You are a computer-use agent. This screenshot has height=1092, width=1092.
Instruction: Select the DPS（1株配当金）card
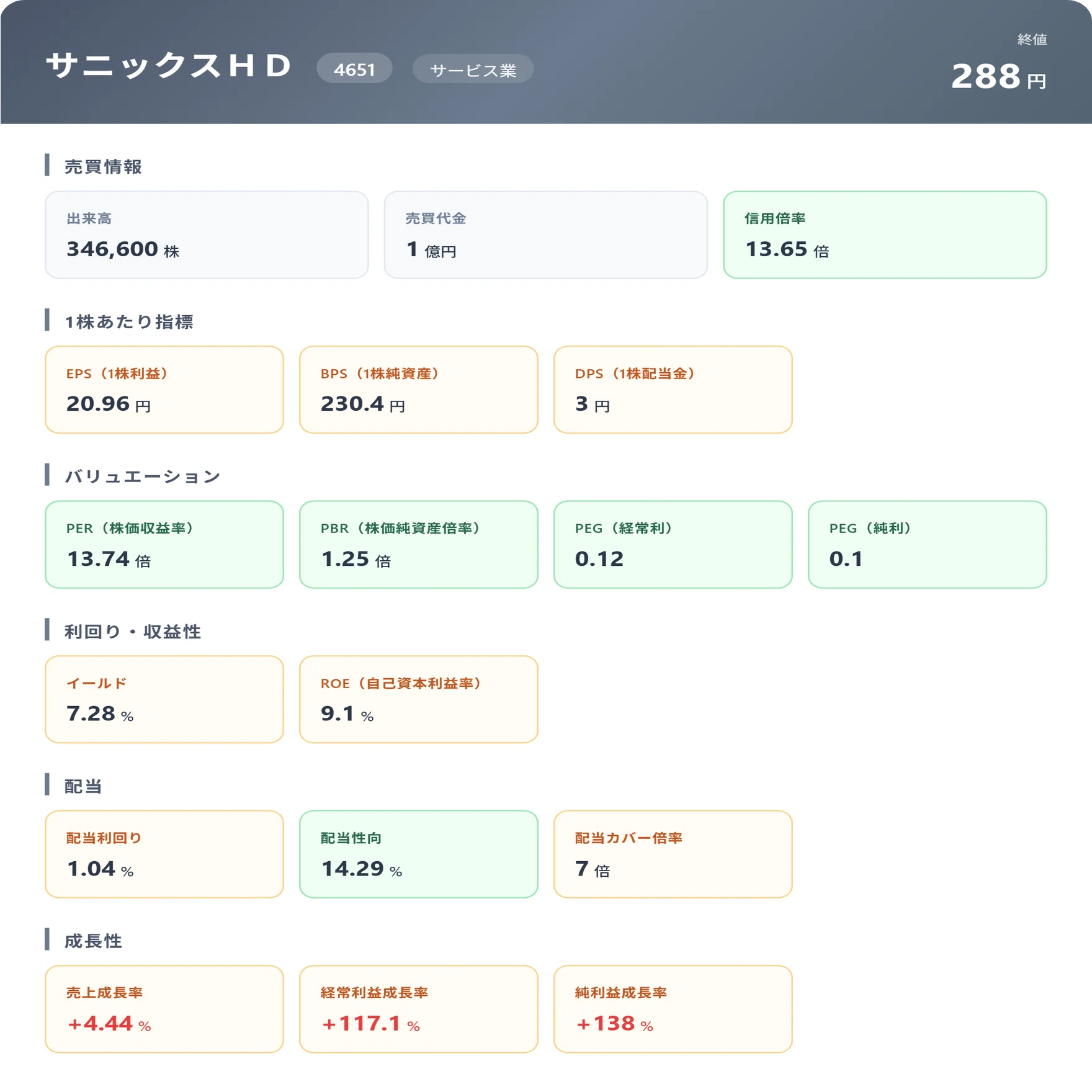[x=673, y=390]
